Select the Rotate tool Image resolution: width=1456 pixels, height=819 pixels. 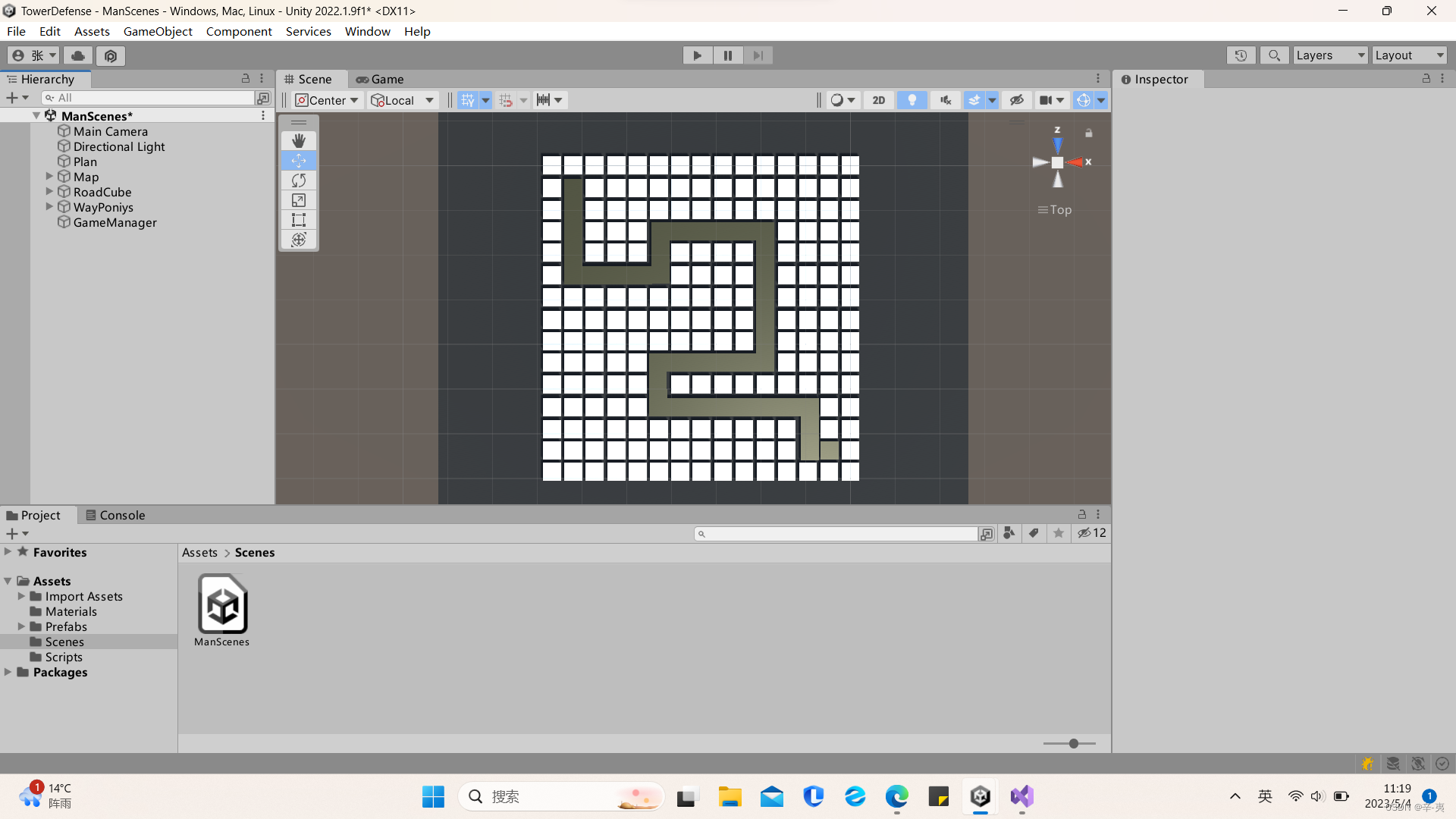coord(299,180)
